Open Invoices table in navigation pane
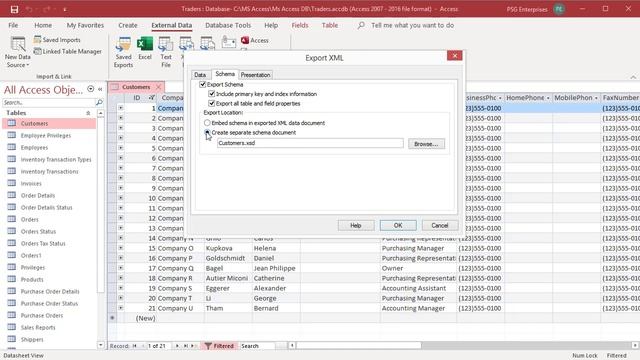 [31, 183]
